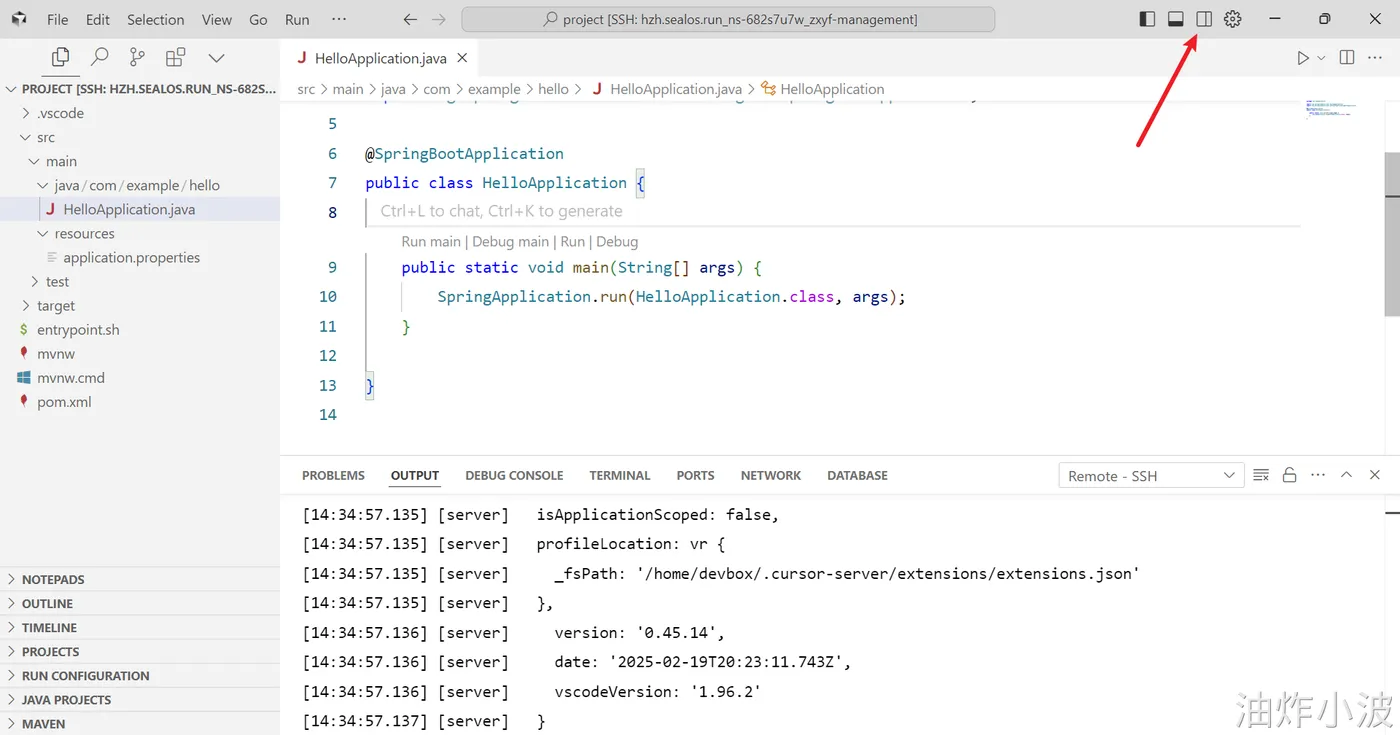The image size is (1400, 735).
Task: Expand the RUN CONFIGURATION section
Action: [x=140, y=675]
